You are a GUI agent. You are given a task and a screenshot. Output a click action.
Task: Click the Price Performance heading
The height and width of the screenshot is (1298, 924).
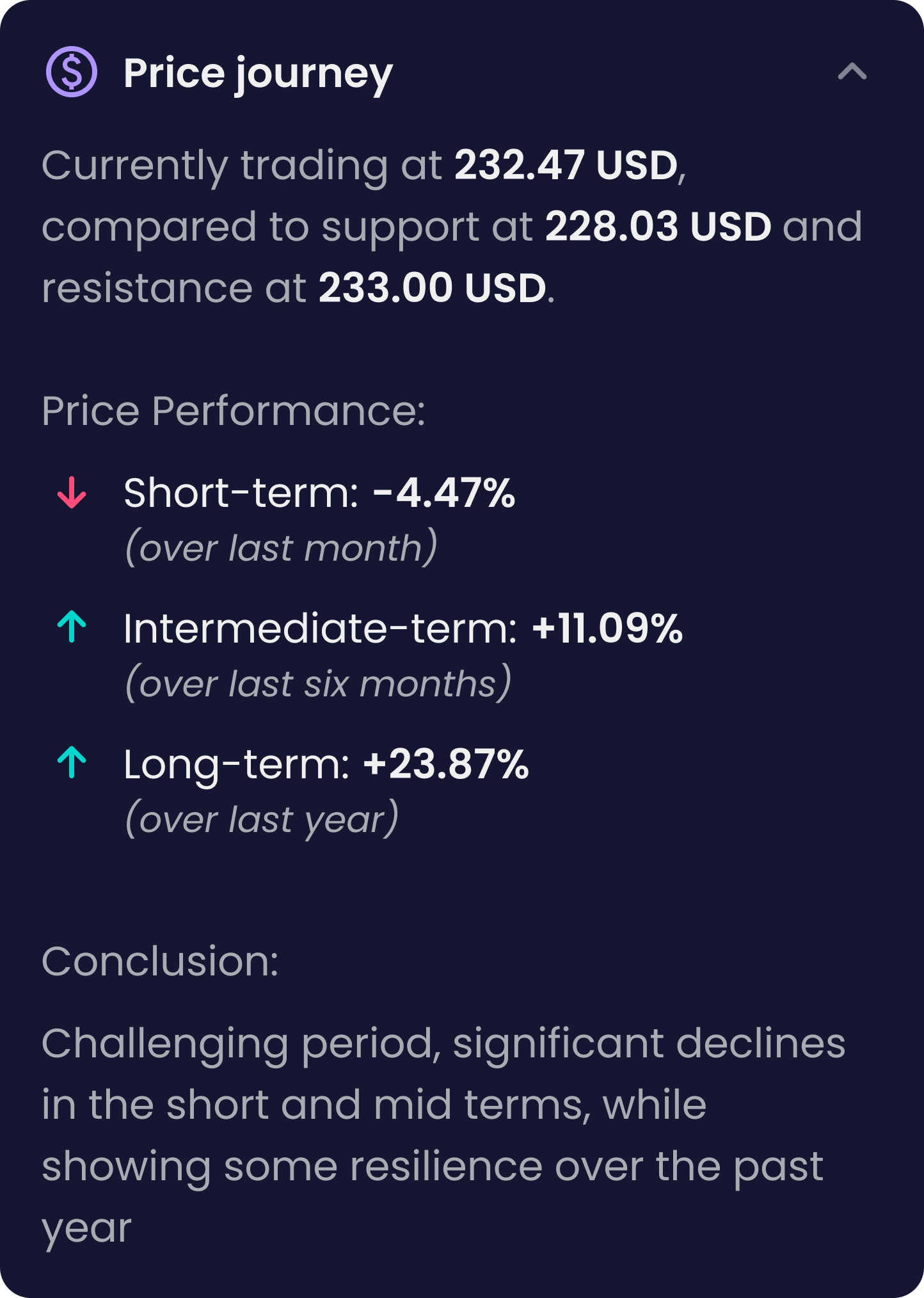(x=234, y=411)
